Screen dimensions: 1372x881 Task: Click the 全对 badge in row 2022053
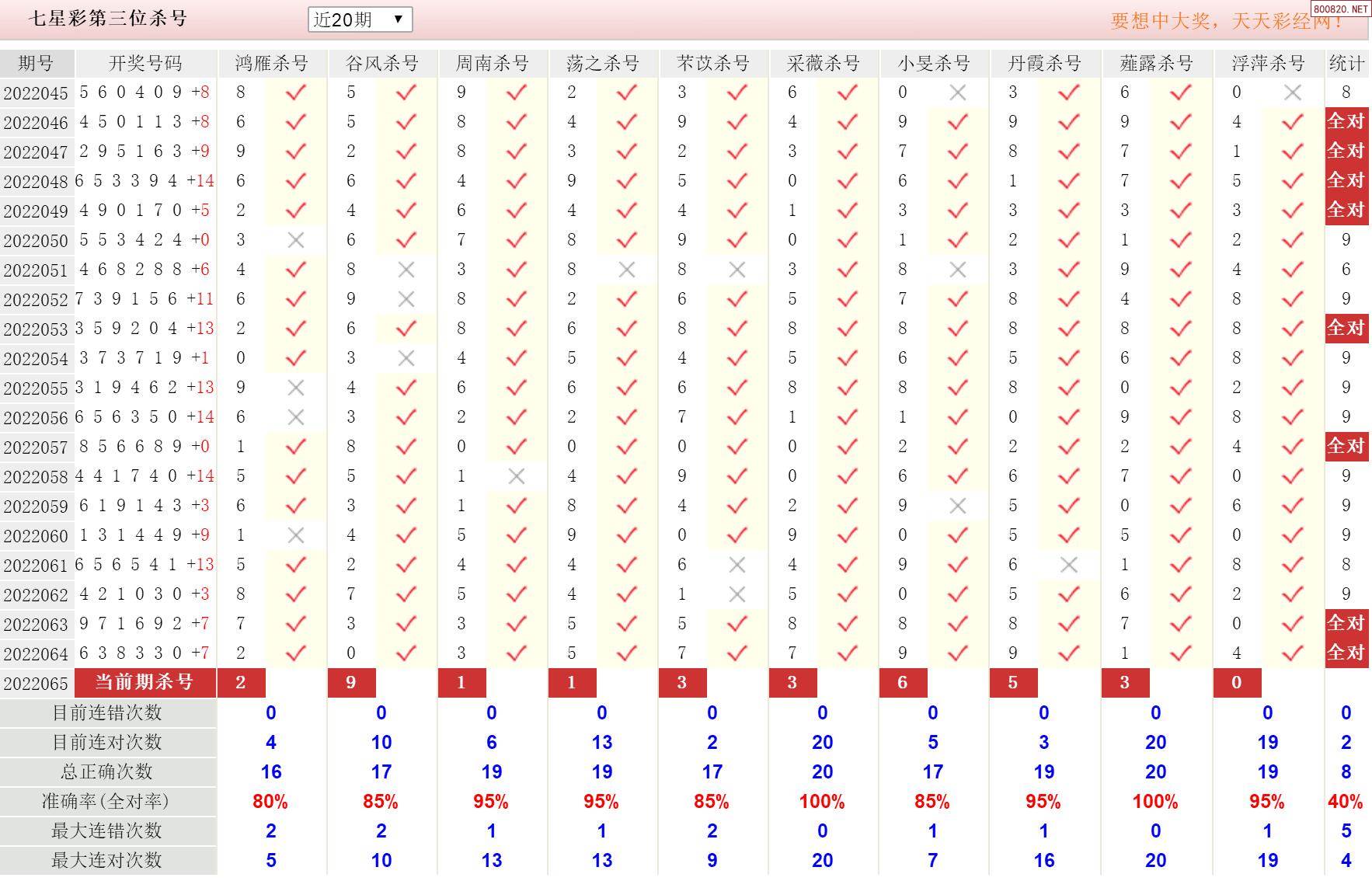pos(1346,329)
